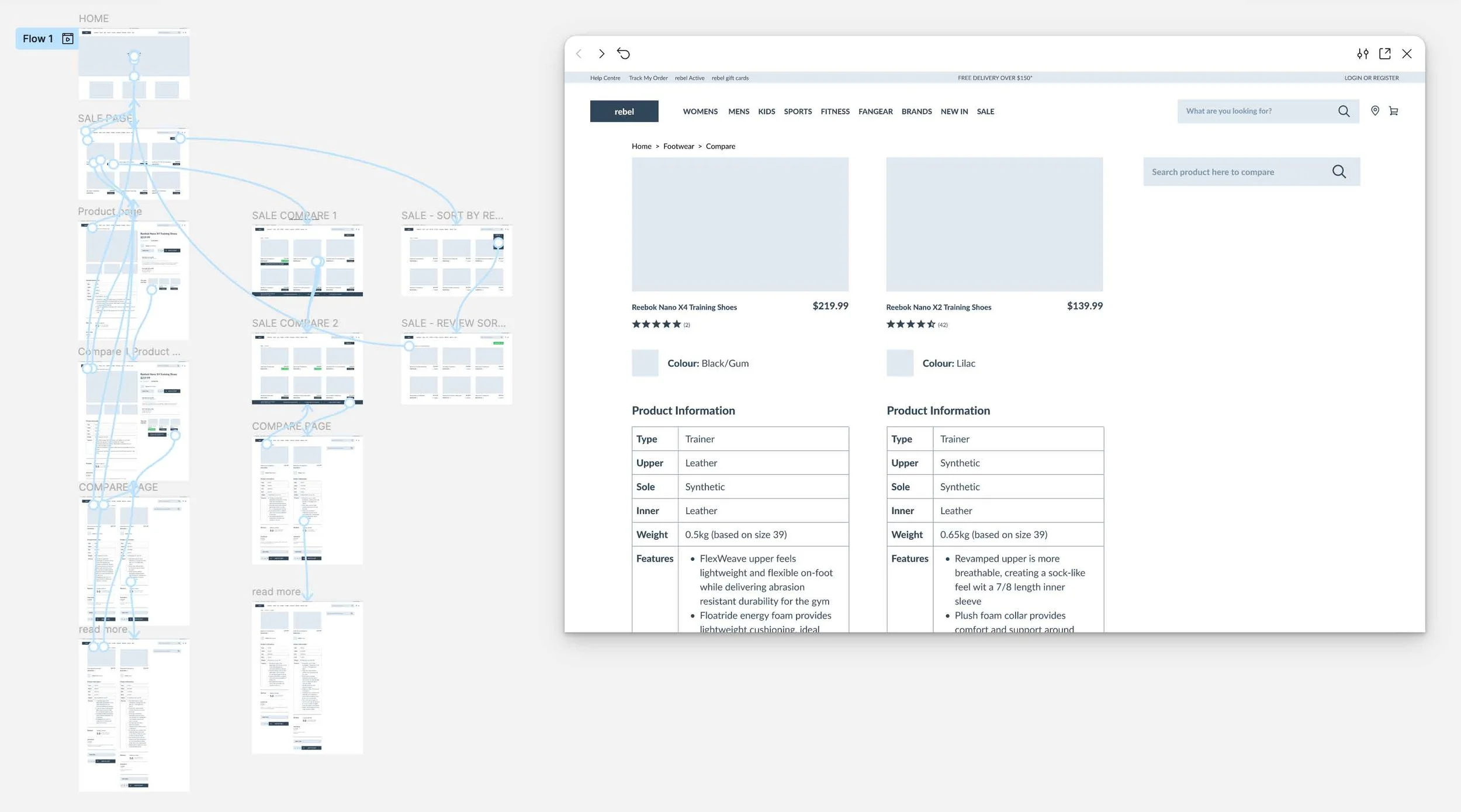Click Track My Order
Image resolution: width=1461 pixels, height=812 pixels.
tap(648, 78)
